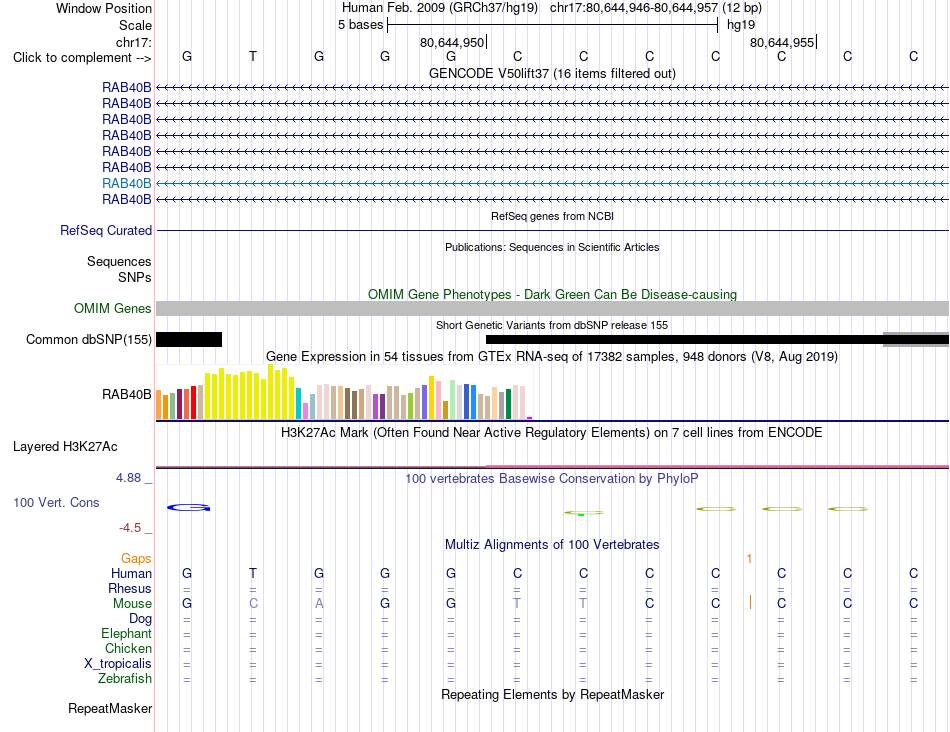
Task: Click the Scale track label
Action: [135, 25]
